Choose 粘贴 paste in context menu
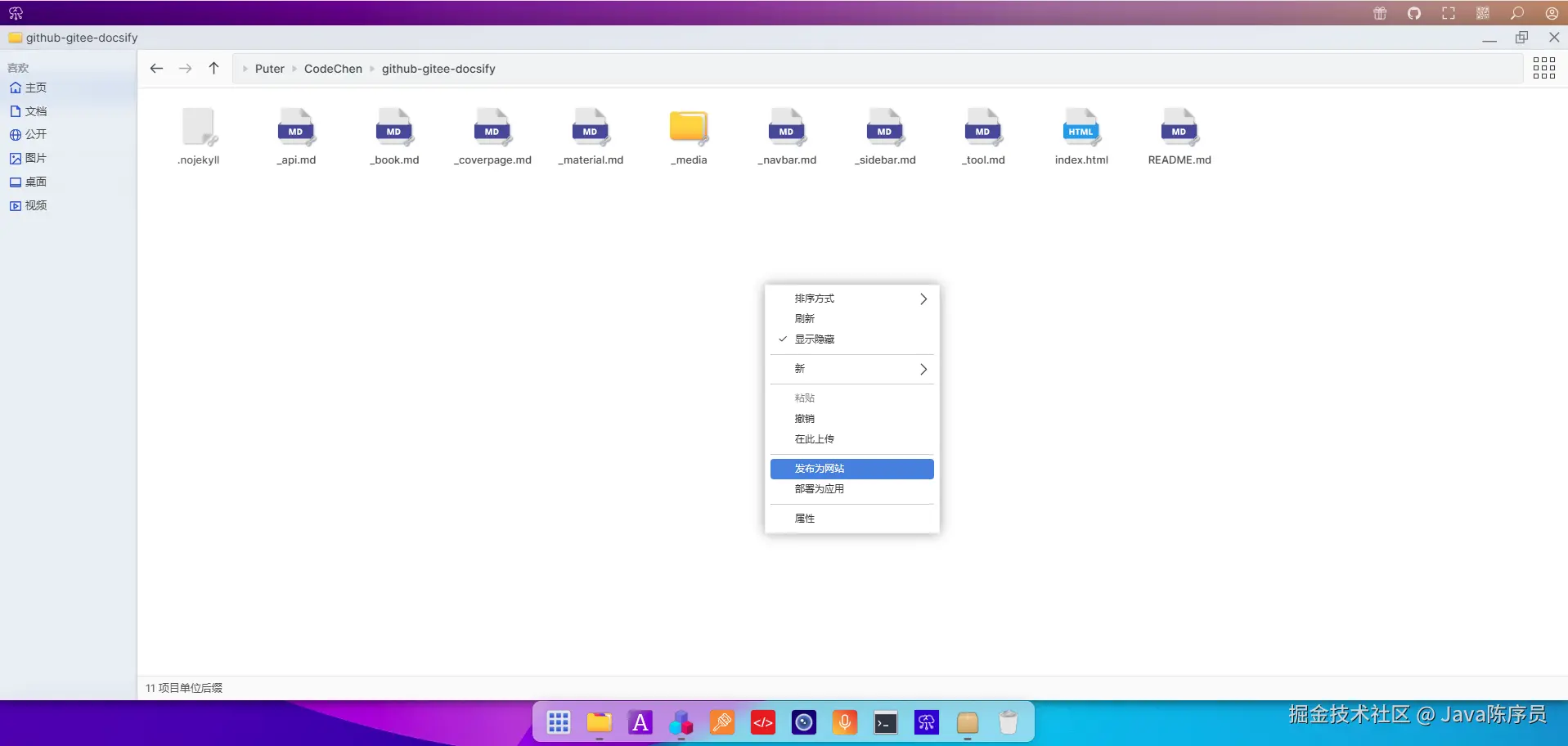The height and width of the screenshot is (746, 1568). coord(851,398)
